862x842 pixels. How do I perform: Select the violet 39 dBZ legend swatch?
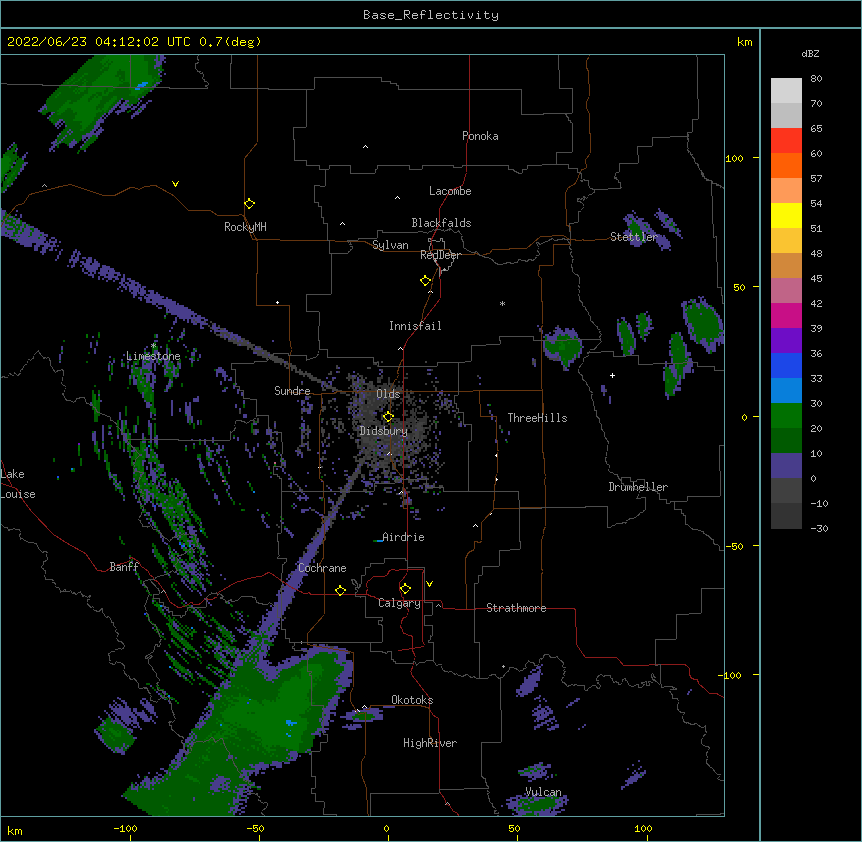point(786,340)
